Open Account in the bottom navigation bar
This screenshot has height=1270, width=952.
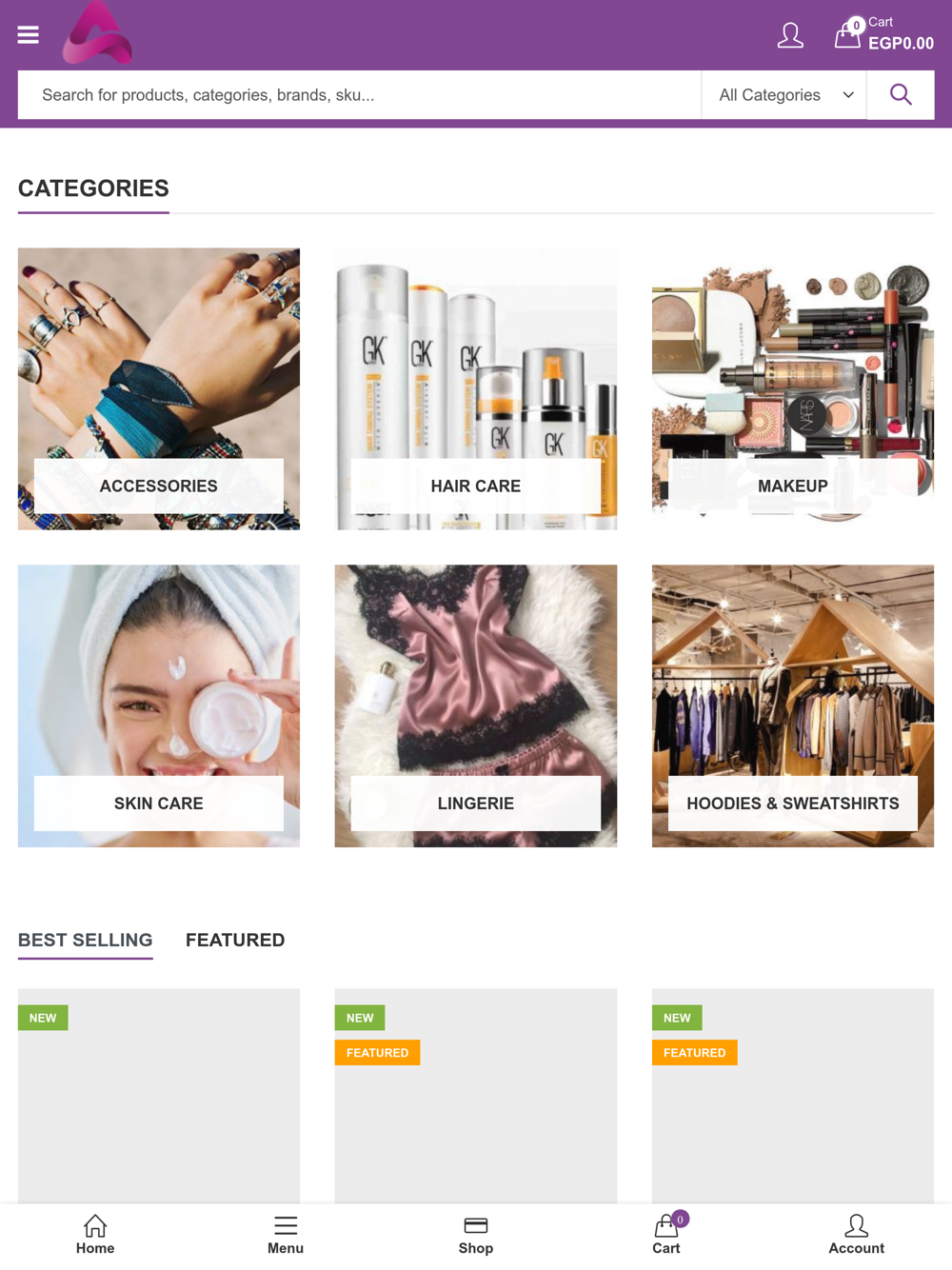coord(856,1235)
